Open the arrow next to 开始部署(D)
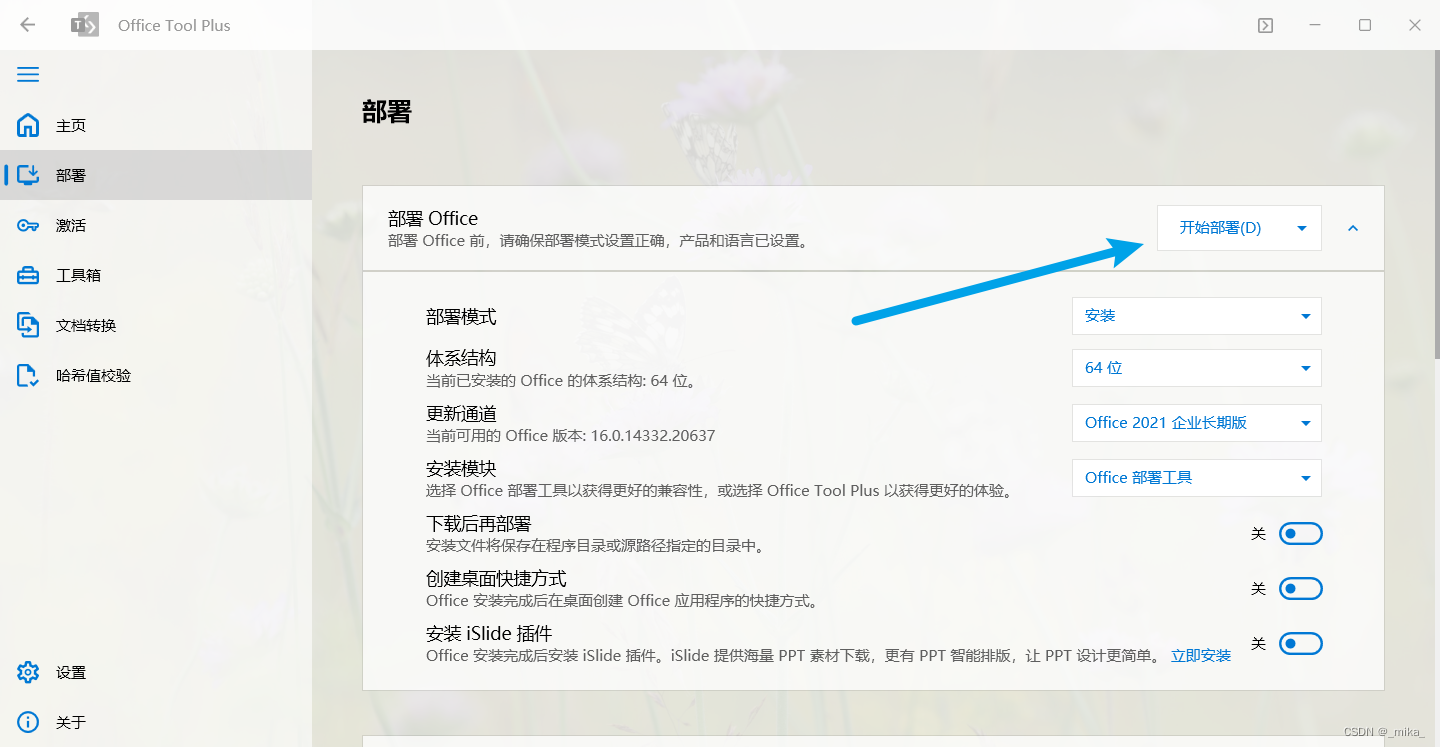 pyautogui.click(x=1302, y=228)
